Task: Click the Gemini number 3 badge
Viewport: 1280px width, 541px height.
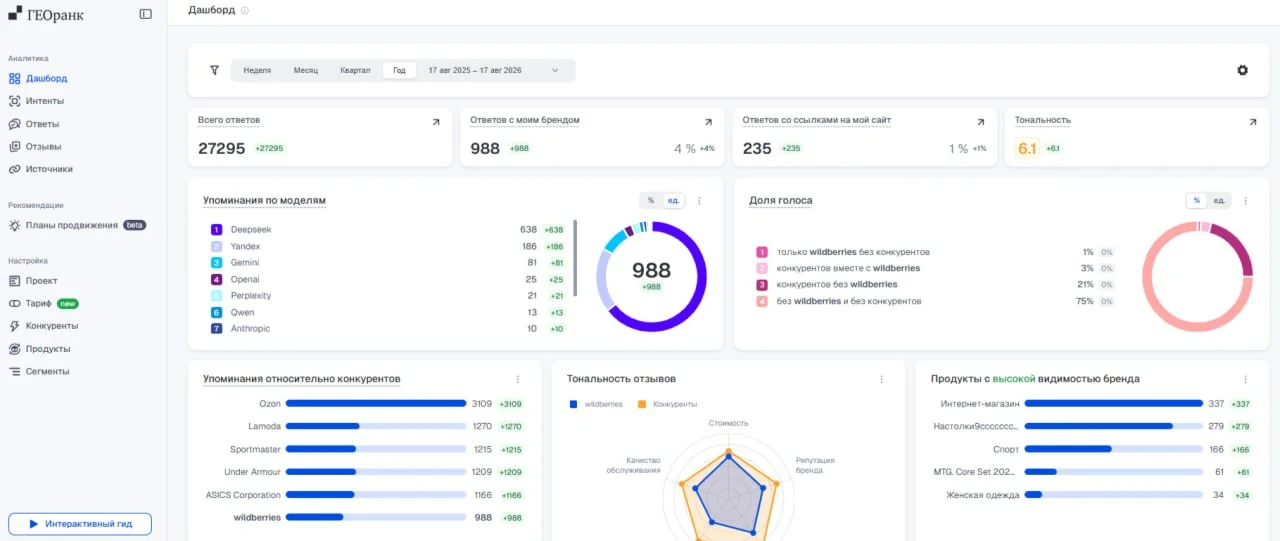Action: [216, 262]
